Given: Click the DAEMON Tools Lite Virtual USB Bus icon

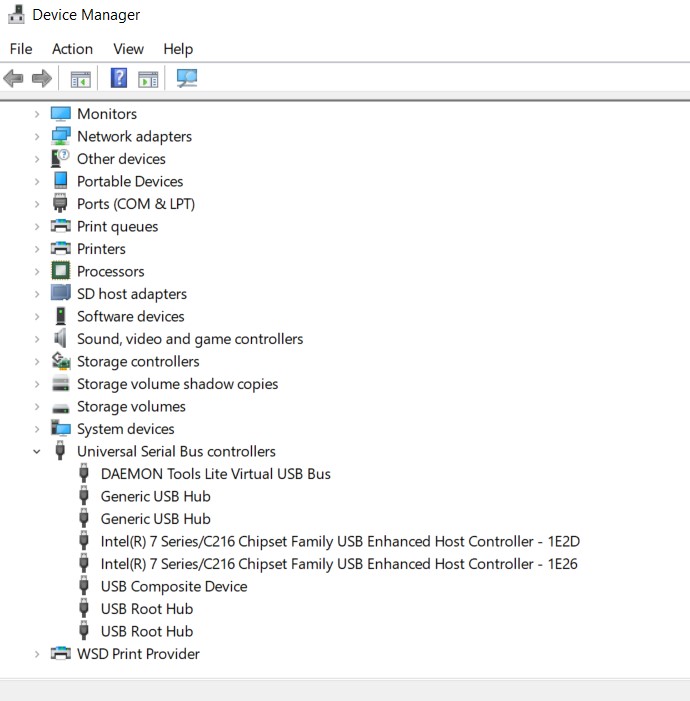Looking at the screenshot, I should pos(84,473).
